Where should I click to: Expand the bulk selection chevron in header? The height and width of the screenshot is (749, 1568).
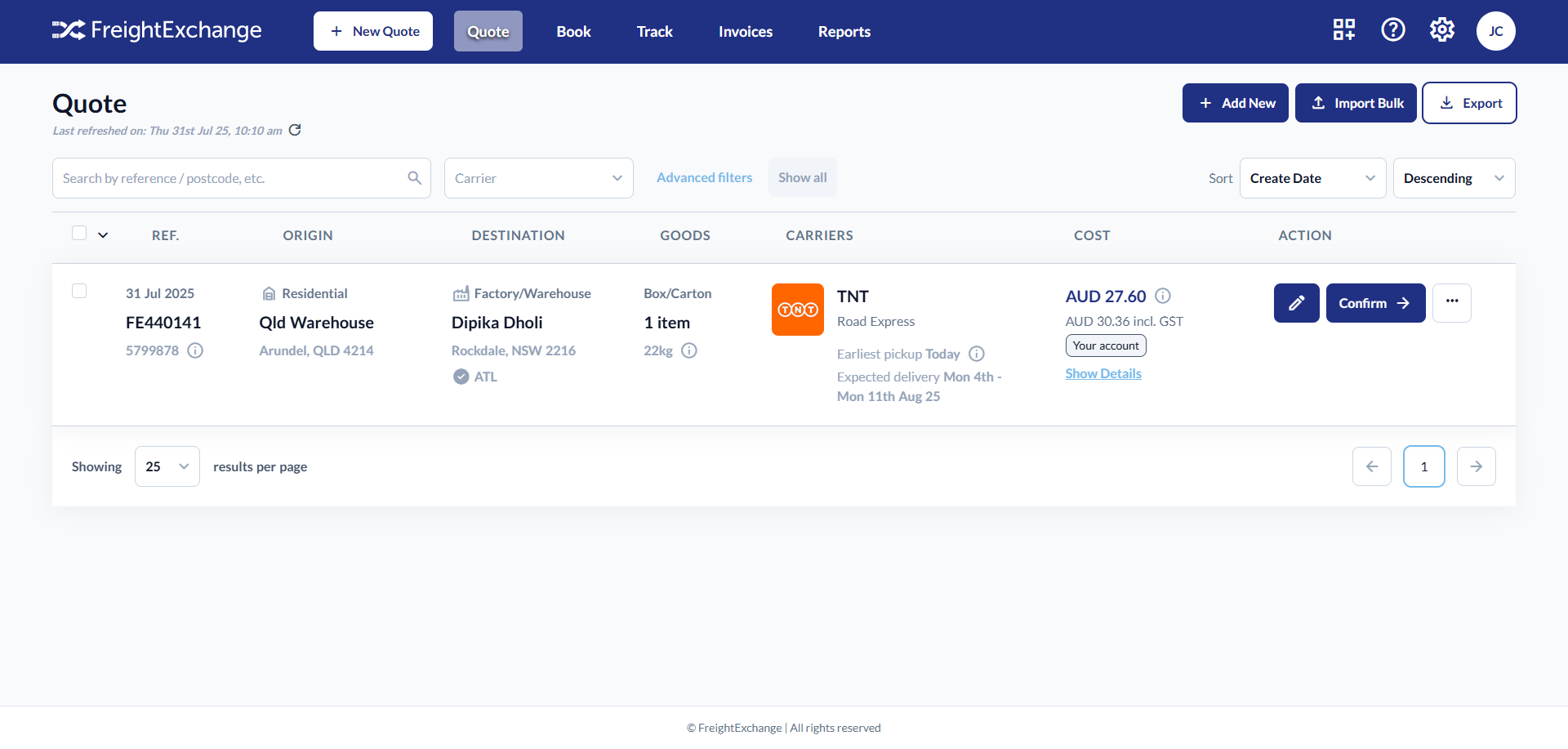103,235
